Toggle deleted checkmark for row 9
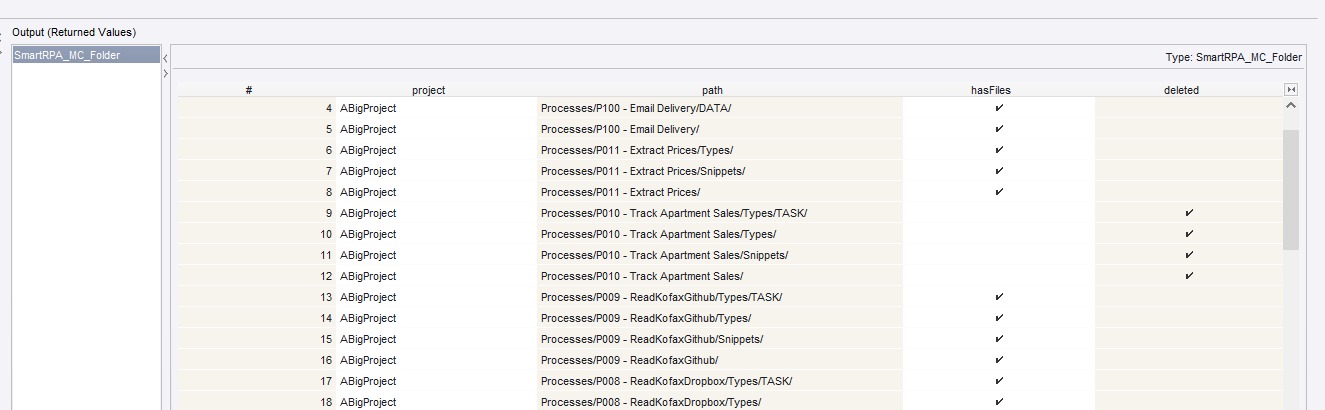Image resolution: width=1325 pixels, height=410 pixels. pos(1188,213)
